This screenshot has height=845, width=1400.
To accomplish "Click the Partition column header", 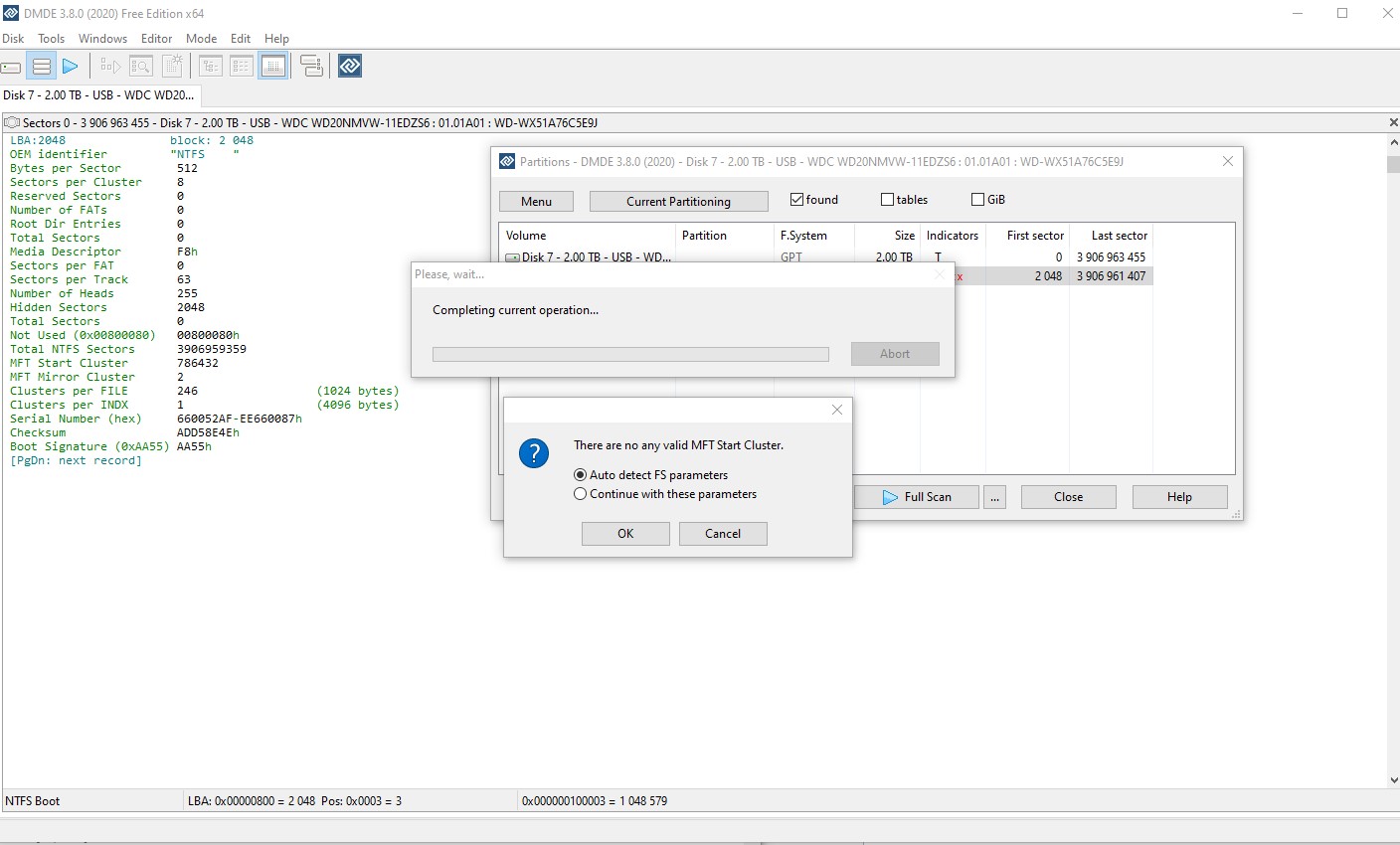I will [x=724, y=236].
